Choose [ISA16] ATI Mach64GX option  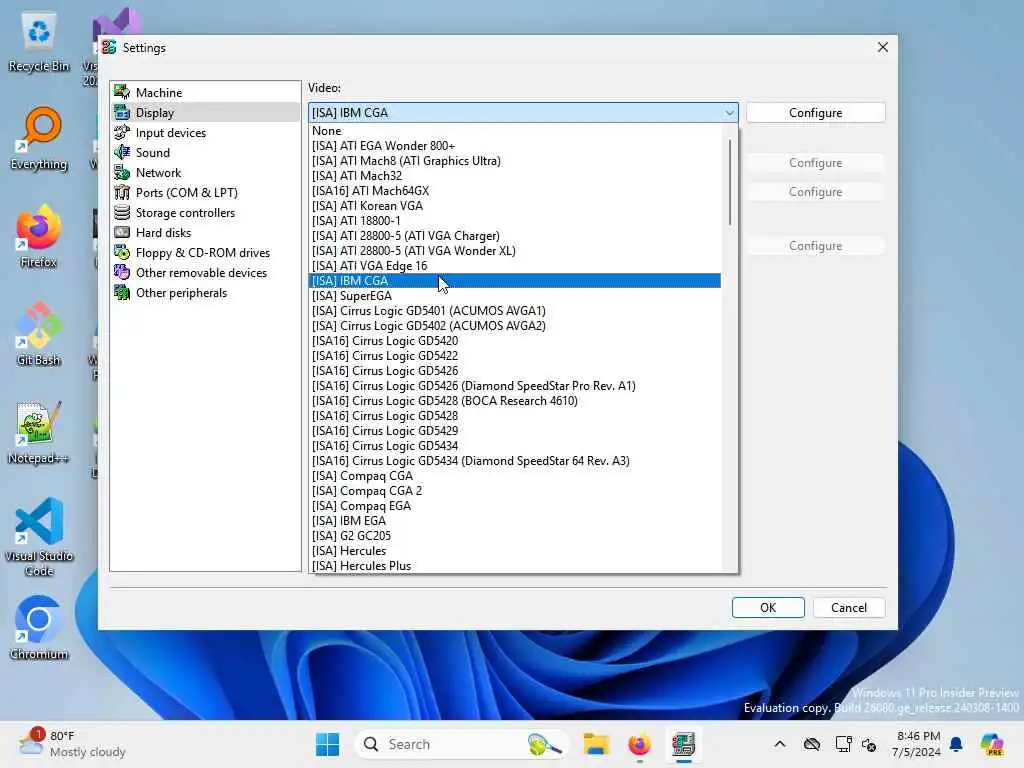515,191
